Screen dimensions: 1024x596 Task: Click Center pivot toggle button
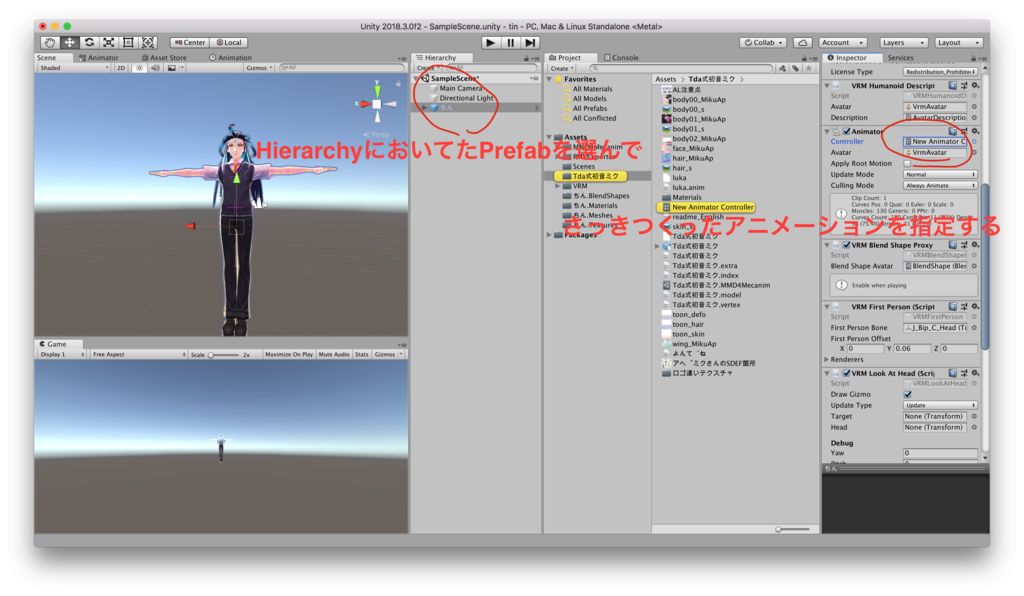coord(190,42)
